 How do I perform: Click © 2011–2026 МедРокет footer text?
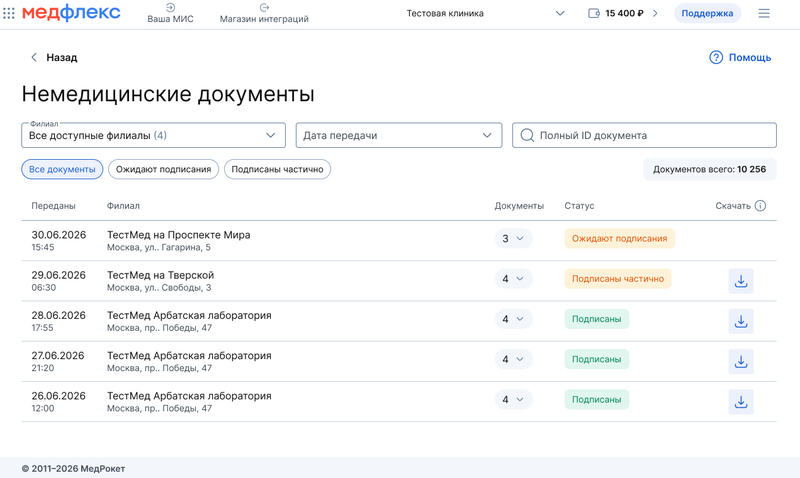73,468
